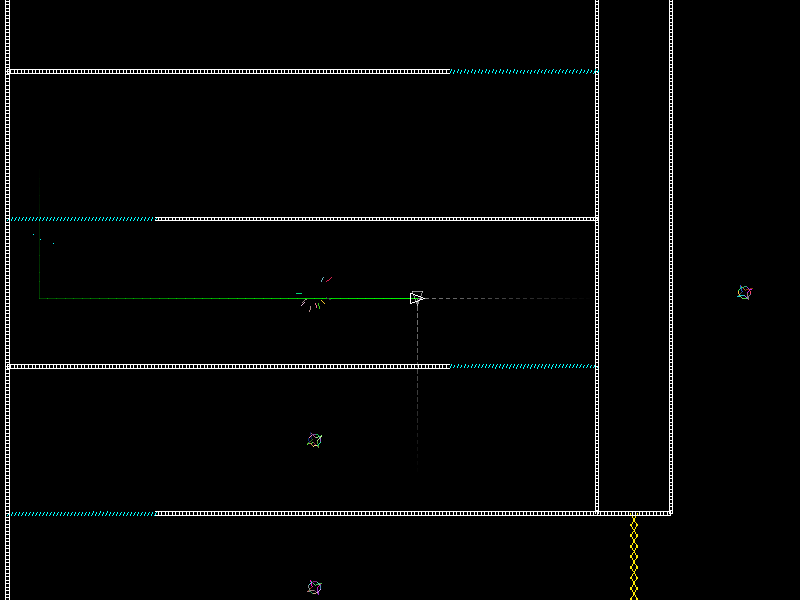800x600 pixels.
Task: Target the spinning enemy in the room below the ship
Action: pyautogui.click(x=315, y=440)
